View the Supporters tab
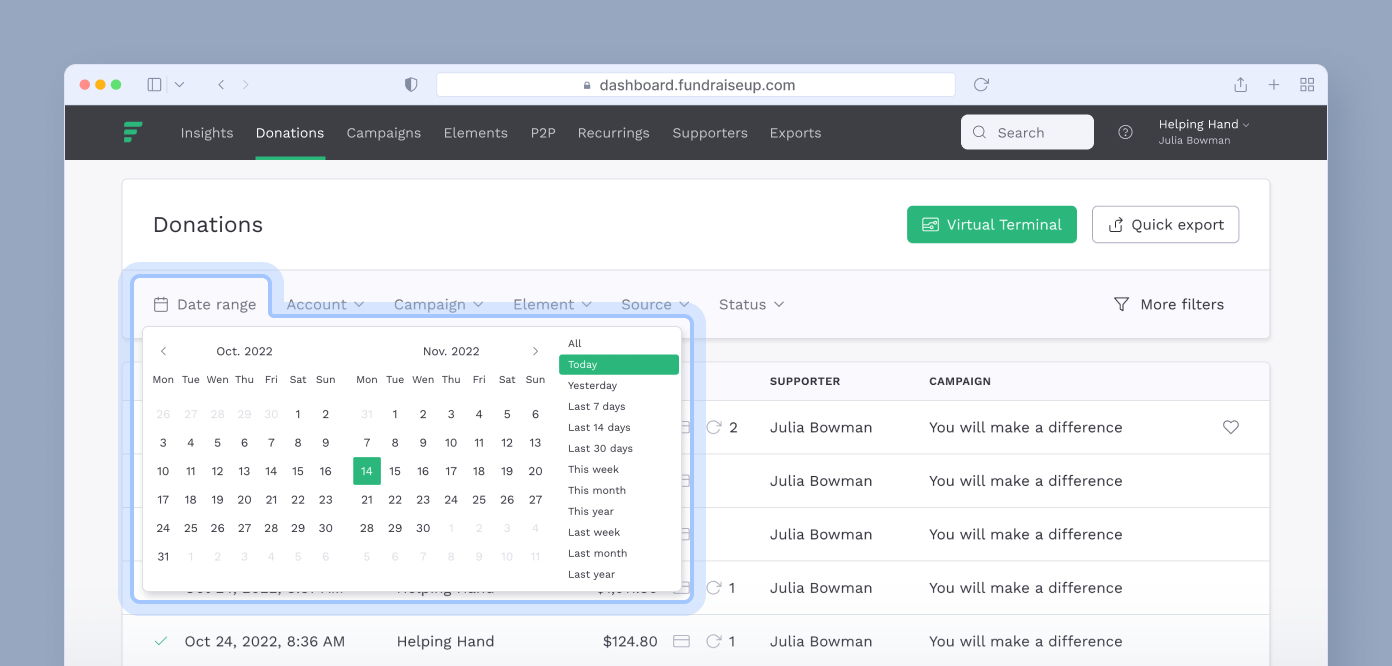The image size is (1392, 666). [710, 132]
